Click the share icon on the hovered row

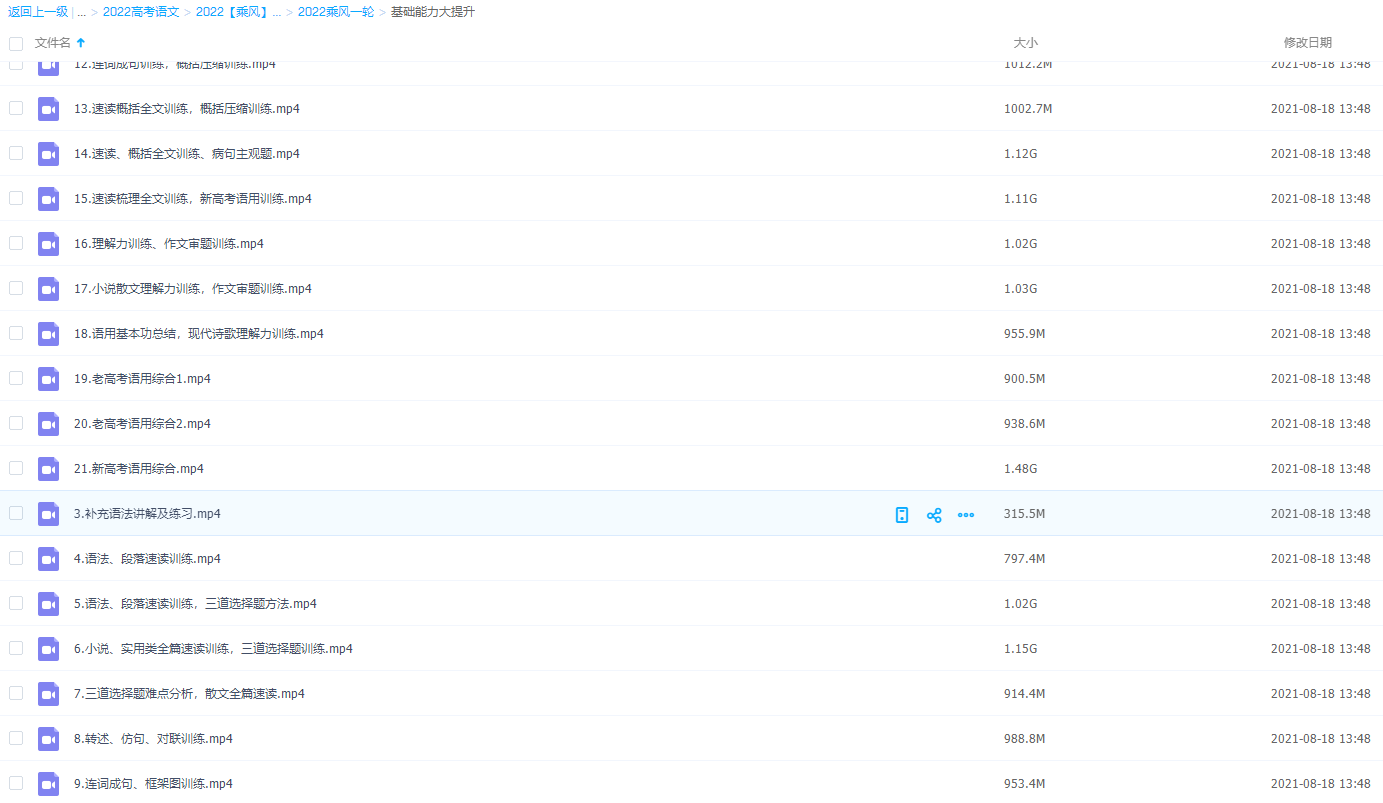tap(934, 515)
